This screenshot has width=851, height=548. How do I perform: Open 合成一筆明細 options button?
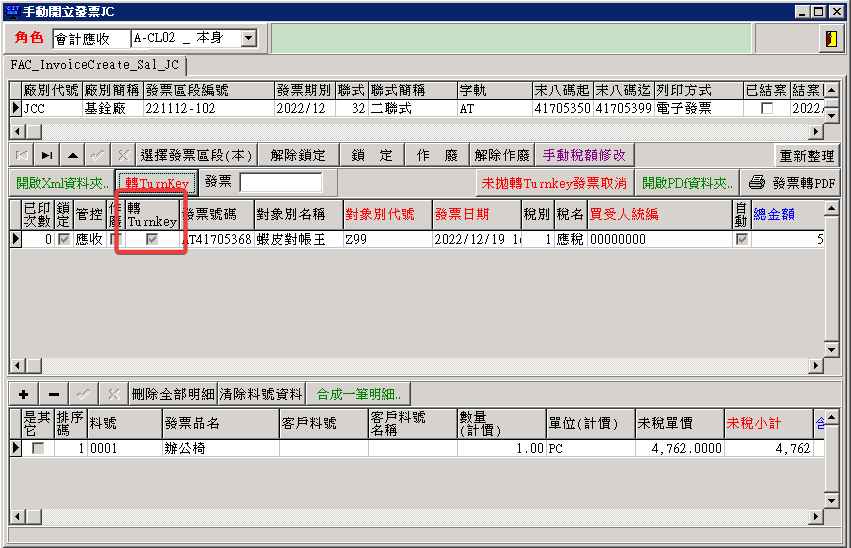359,394
